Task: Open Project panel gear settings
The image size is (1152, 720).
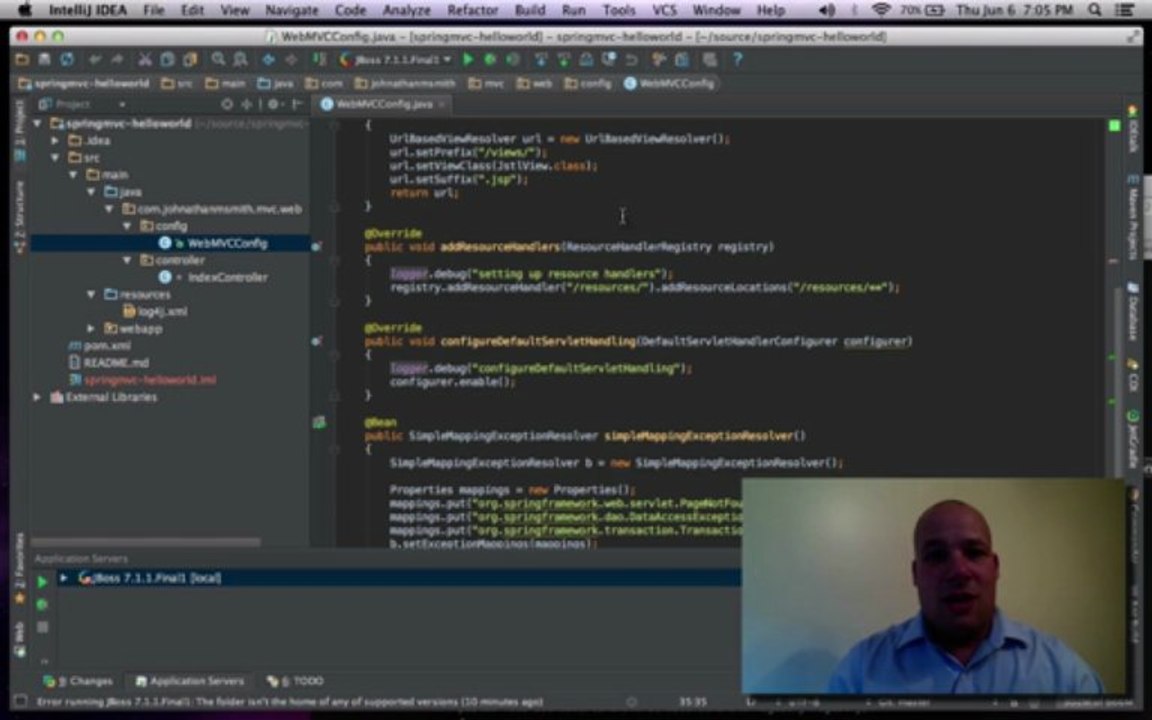Action: point(274,104)
